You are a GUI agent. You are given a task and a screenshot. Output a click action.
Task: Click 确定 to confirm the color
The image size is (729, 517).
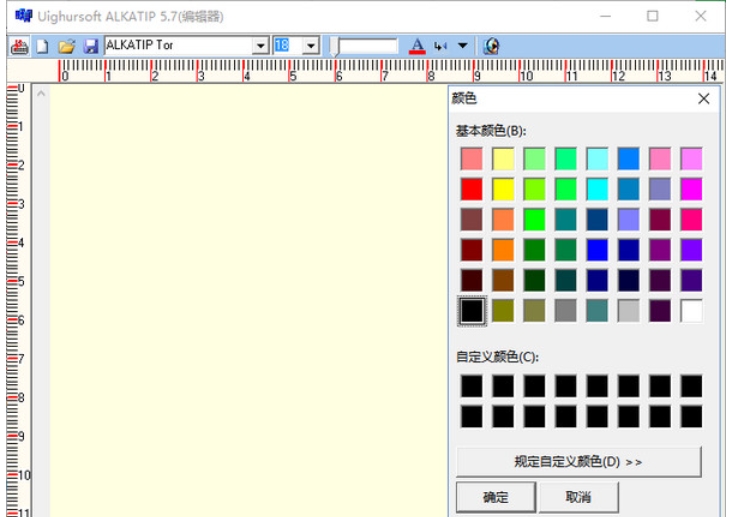coord(496,497)
